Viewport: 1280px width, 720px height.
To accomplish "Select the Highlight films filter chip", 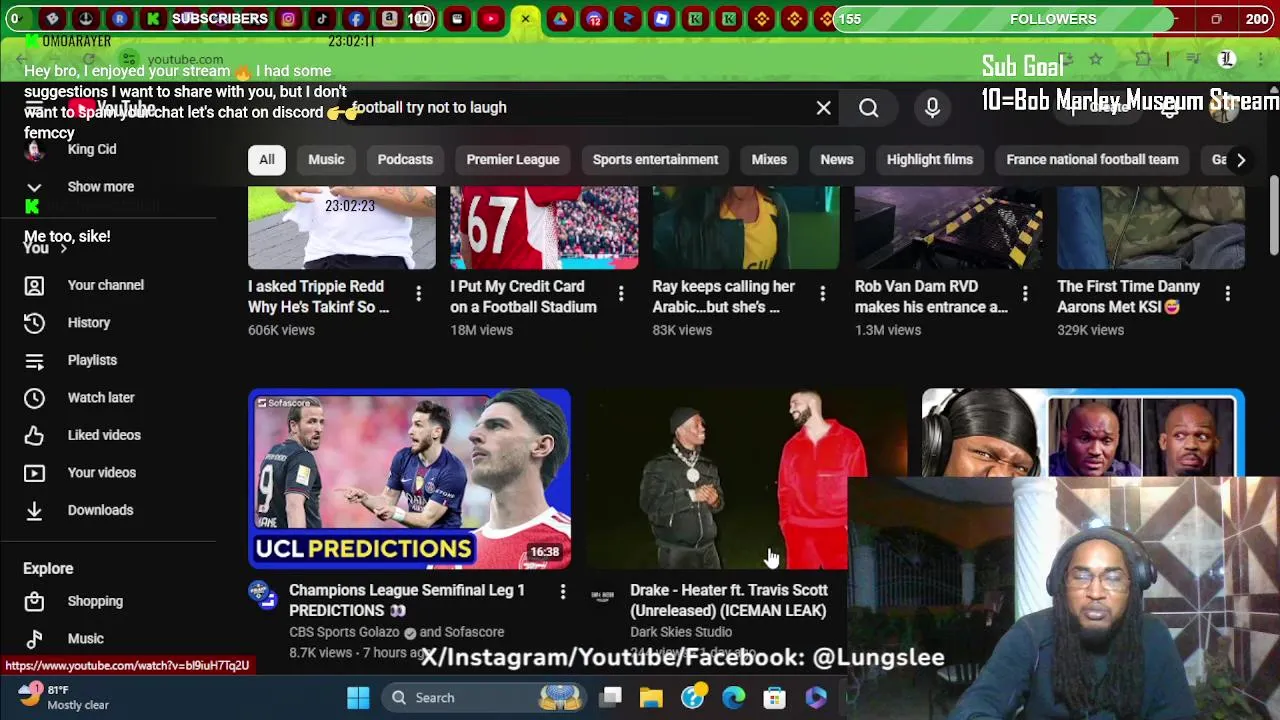I will [929, 160].
